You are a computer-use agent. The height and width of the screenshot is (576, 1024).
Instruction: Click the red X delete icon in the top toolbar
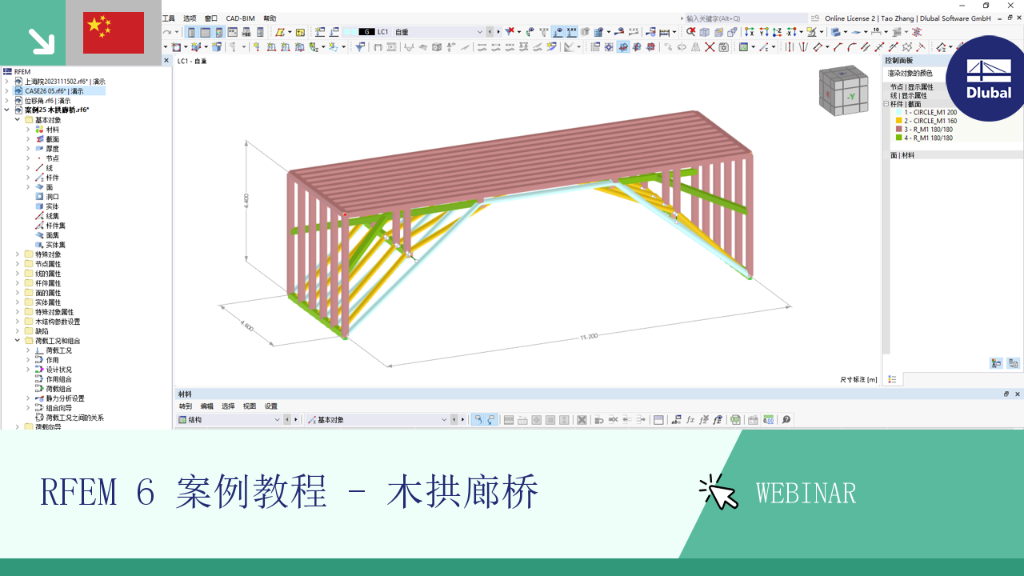pyautogui.click(x=709, y=47)
